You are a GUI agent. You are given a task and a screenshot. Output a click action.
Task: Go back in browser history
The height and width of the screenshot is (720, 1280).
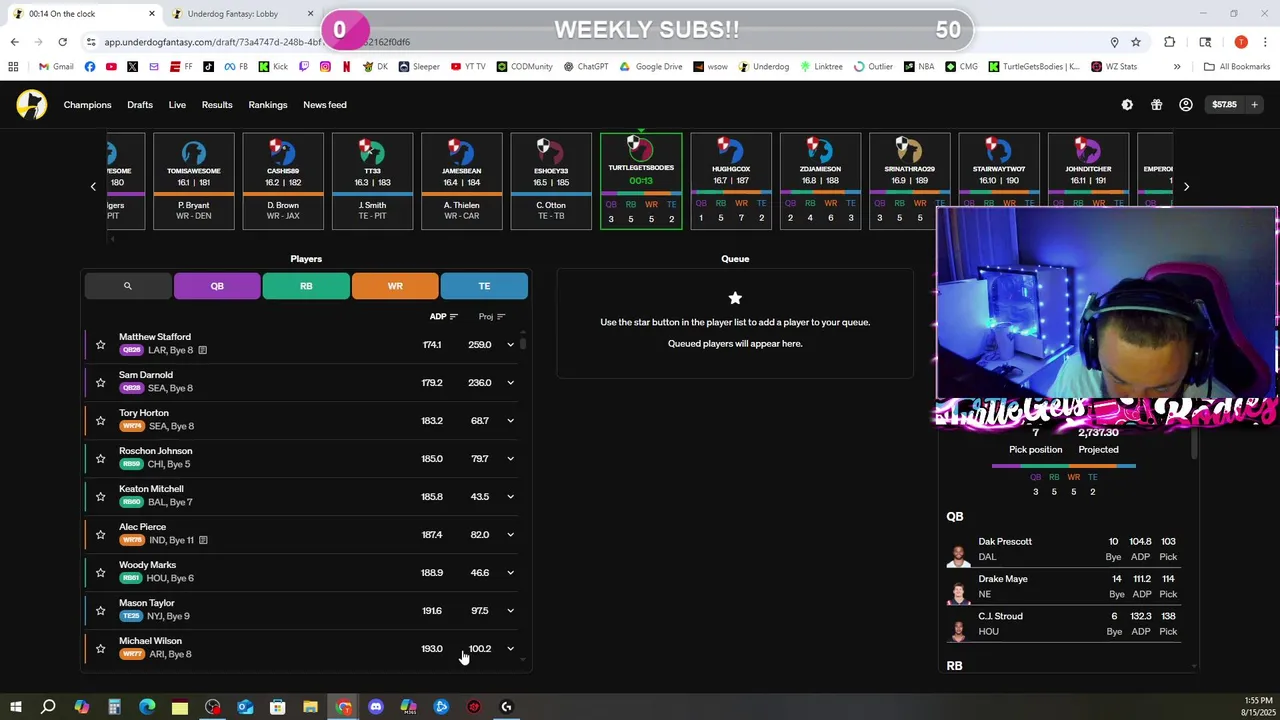pos(14,42)
